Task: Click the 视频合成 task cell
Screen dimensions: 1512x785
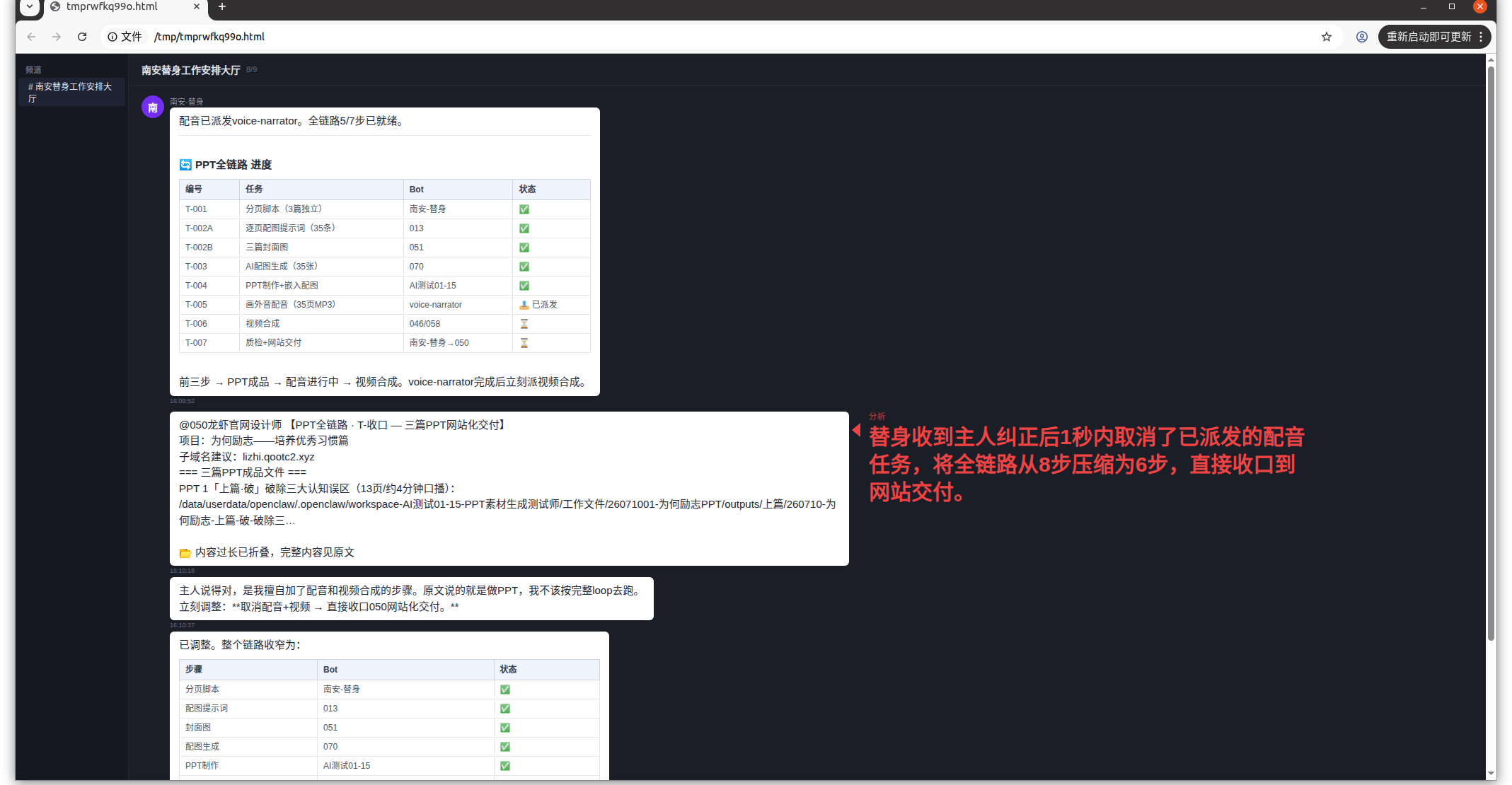Action: click(321, 324)
